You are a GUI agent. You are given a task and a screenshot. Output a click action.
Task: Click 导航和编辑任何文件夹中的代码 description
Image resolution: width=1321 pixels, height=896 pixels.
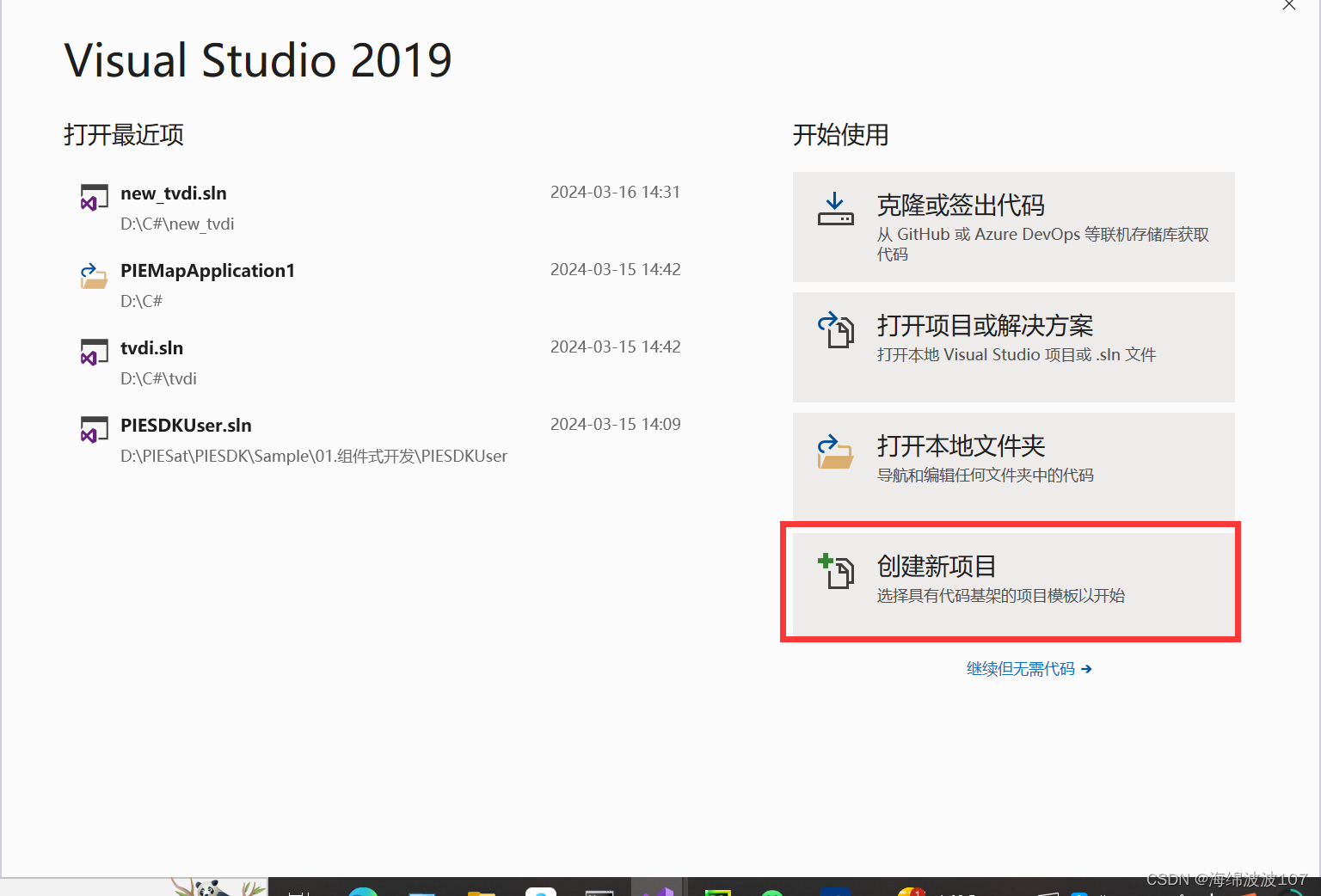[x=985, y=476]
